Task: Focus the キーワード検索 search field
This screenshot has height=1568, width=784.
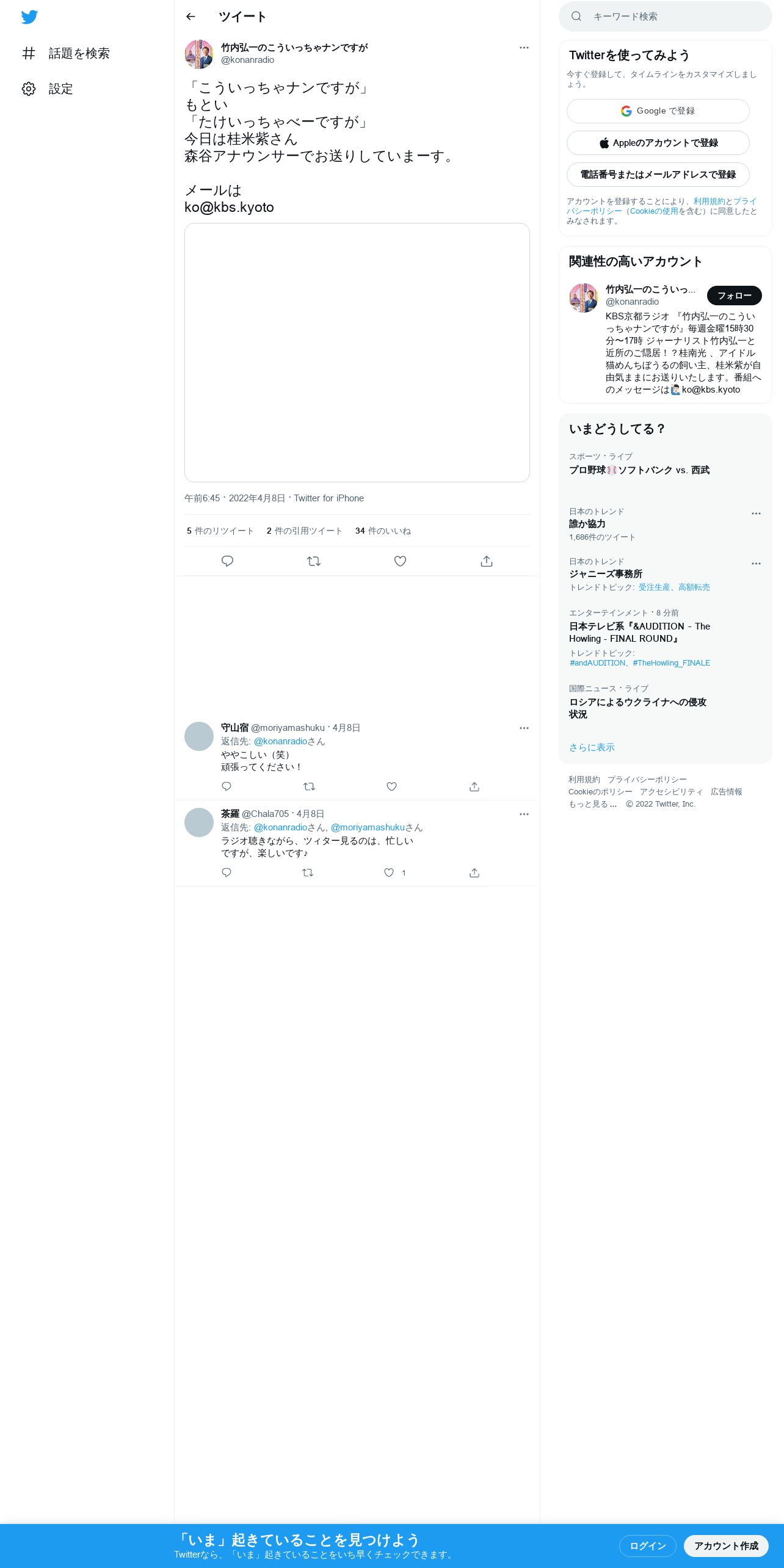Action: point(666,16)
